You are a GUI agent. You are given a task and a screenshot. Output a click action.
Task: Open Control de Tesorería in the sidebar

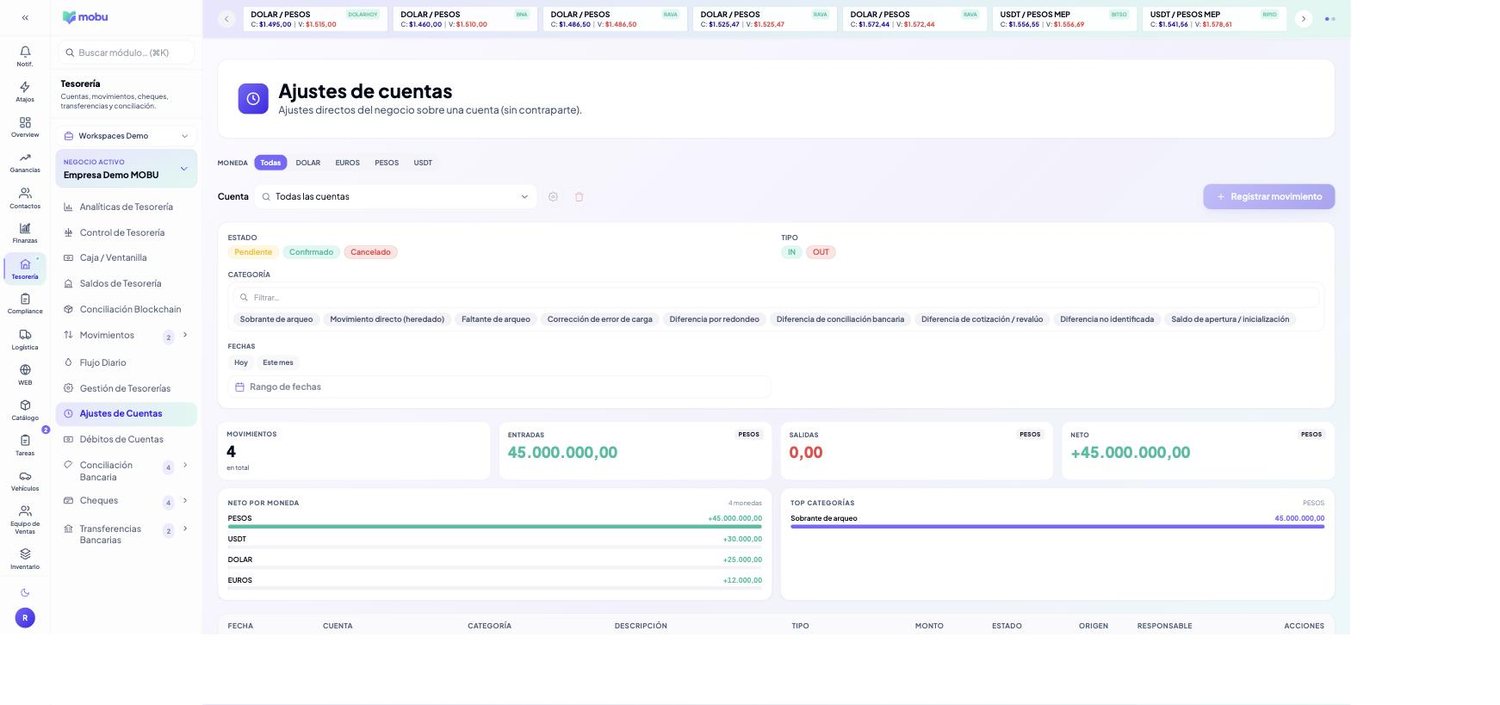pos(126,233)
